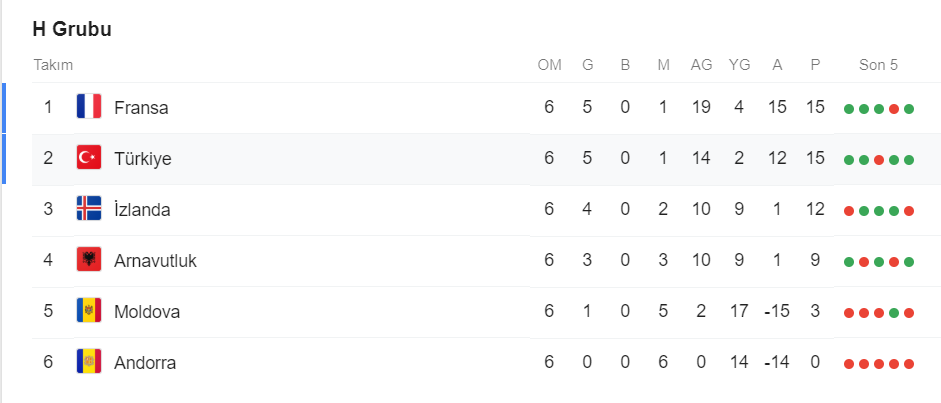Click the Iceland flag icon
941x403 pixels.
[x=89, y=209]
